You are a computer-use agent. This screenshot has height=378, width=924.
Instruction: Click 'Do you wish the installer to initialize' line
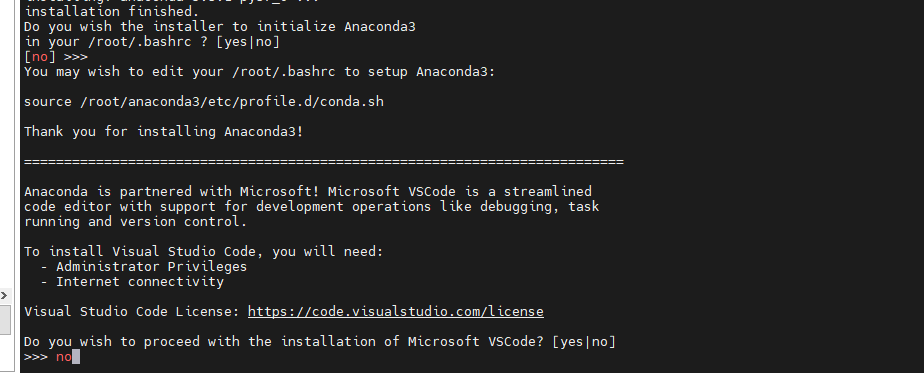click(220, 27)
